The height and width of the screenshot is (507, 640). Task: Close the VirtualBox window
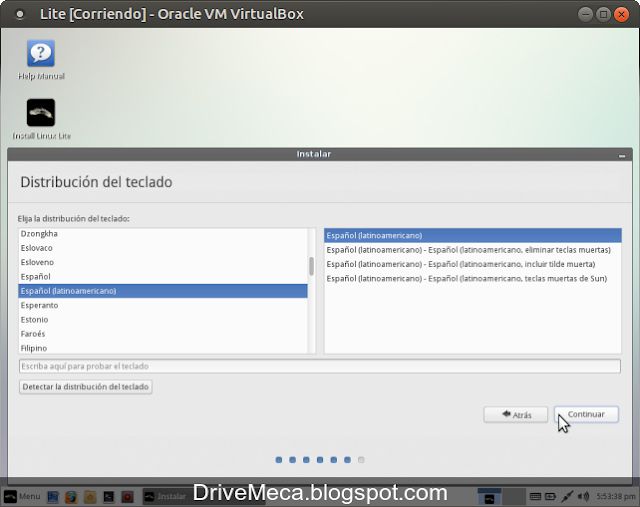click(622, 15)
